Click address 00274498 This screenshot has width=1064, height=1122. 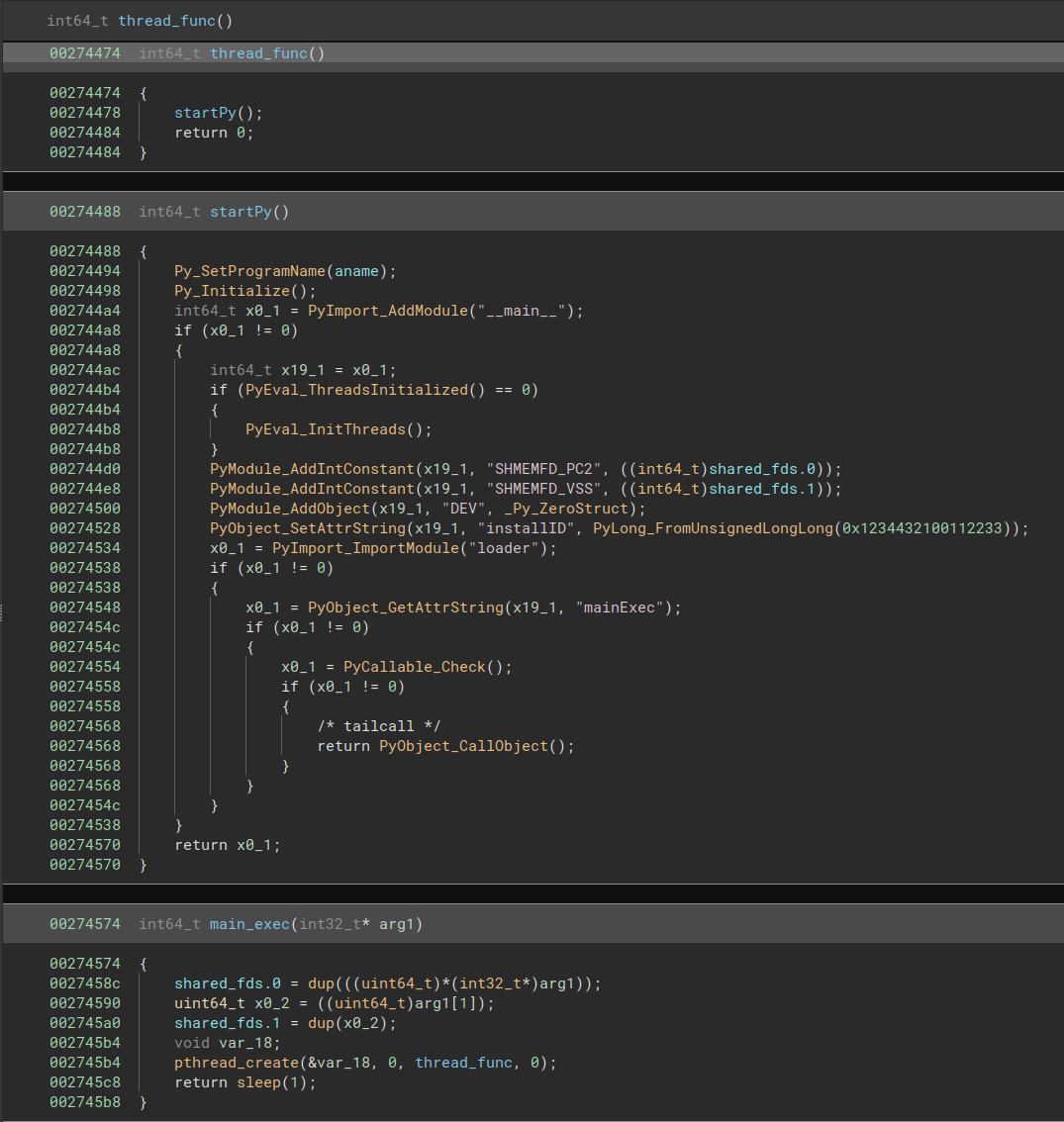(x=85, y=291)
